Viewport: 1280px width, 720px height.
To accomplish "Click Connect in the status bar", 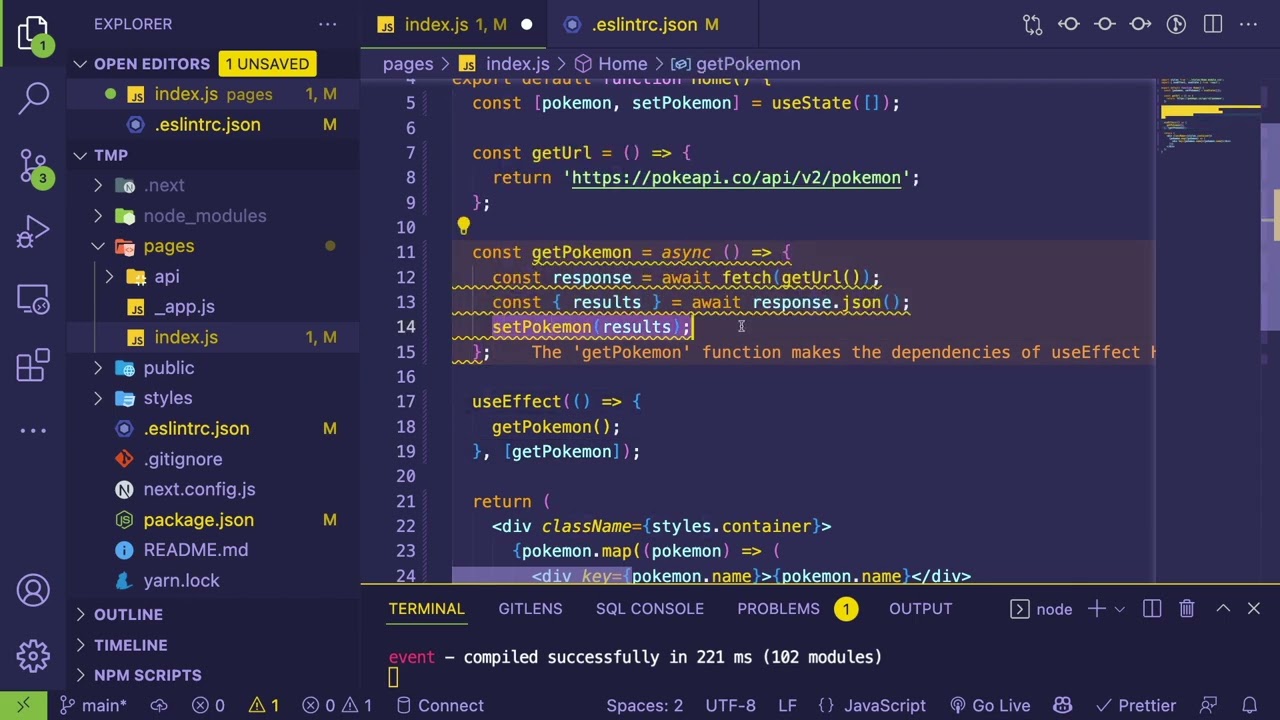I will point(440,705).
